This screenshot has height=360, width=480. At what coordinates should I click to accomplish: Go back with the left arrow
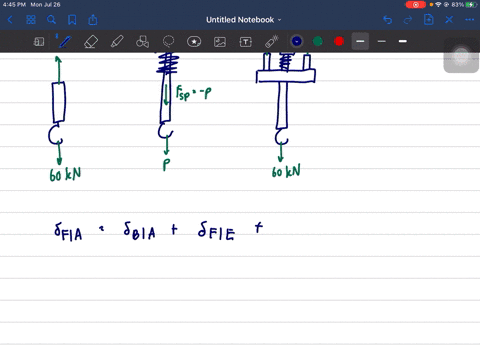[10, 20]
